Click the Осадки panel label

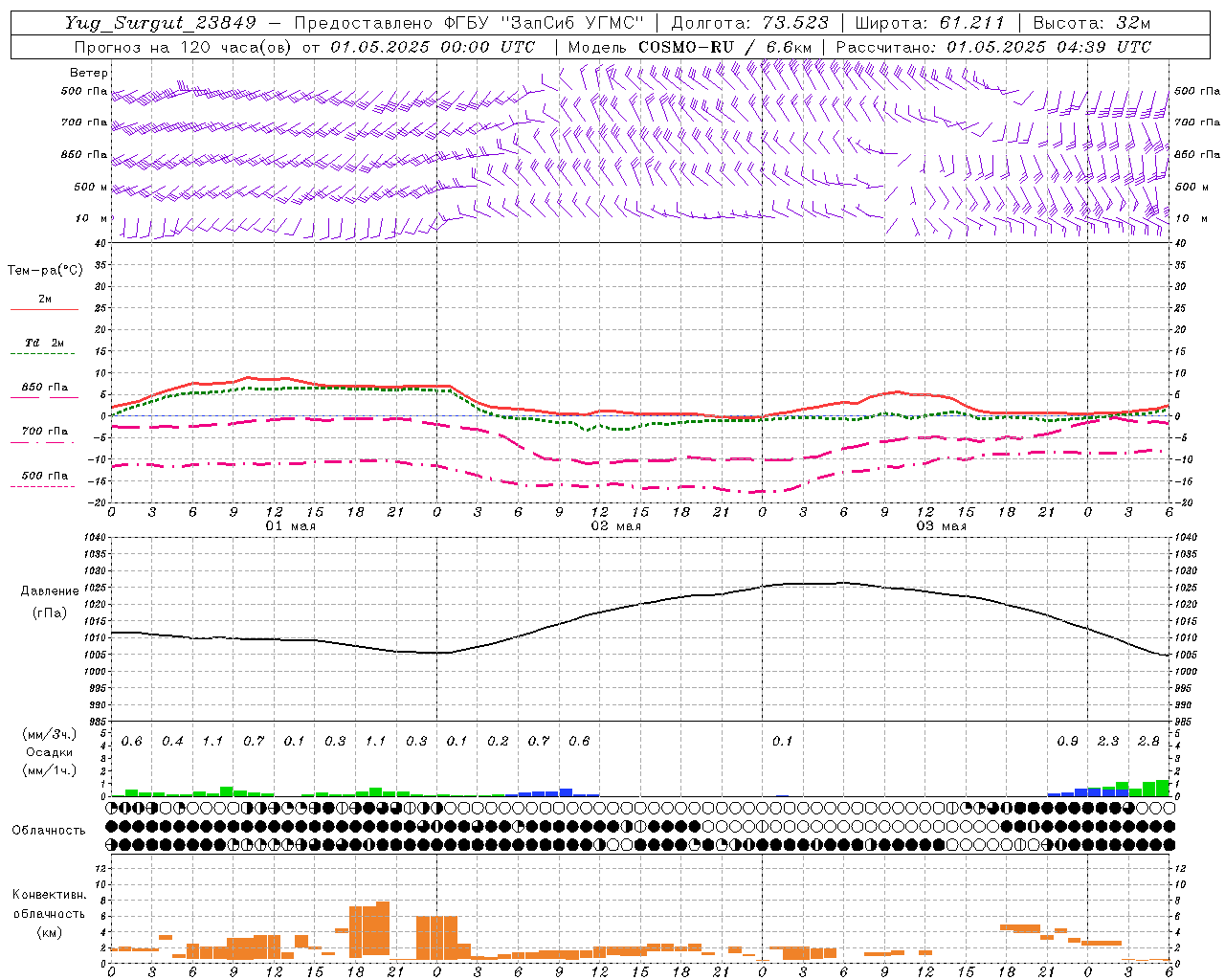coord(50,752)
